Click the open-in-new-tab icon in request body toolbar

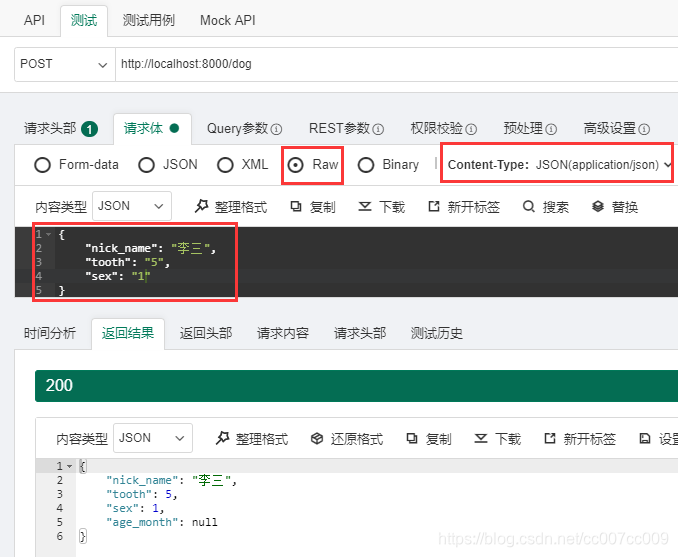pos(433,207)
